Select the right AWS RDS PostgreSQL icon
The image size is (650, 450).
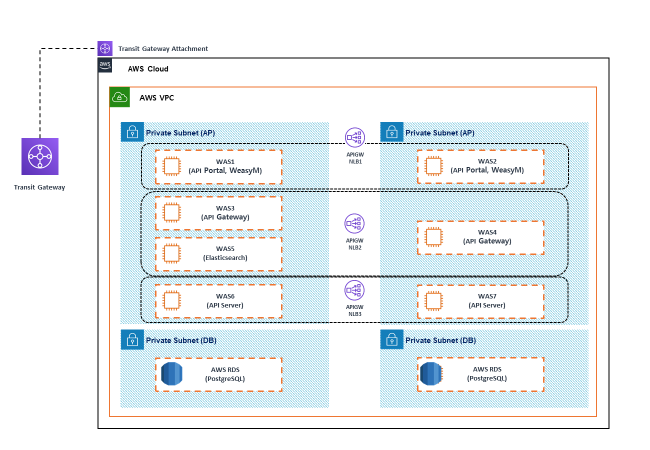pos(433,374)
